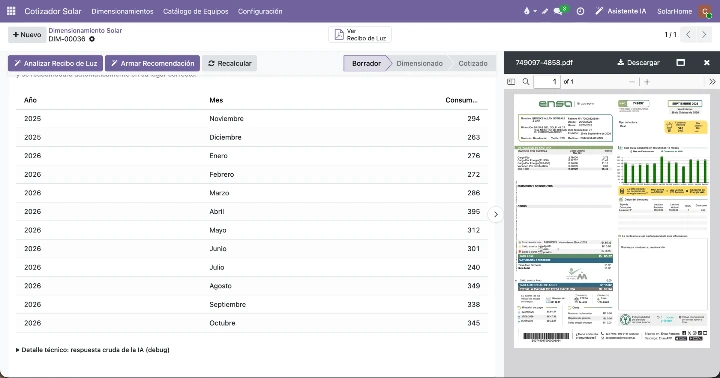The width and height of the screenshot is (720, 378).
Task: Click the 749097-4858.pdf file name
Action: tap(544, 62)
